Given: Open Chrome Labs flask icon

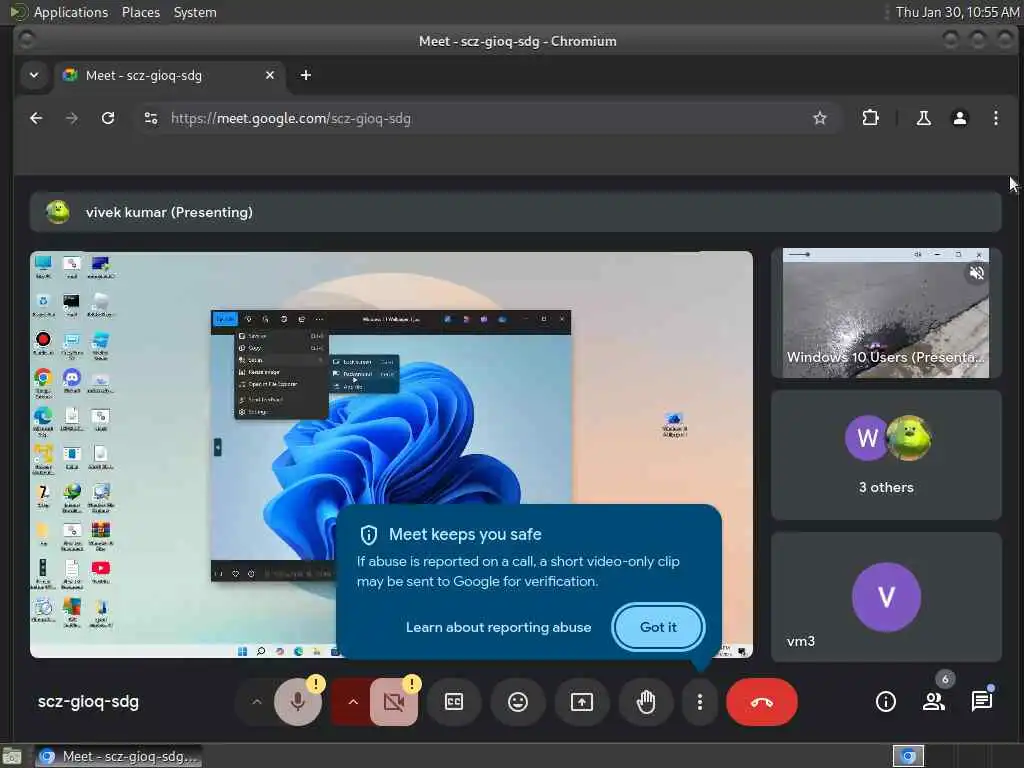Looking at the screenshot, I should pos(923,118).
